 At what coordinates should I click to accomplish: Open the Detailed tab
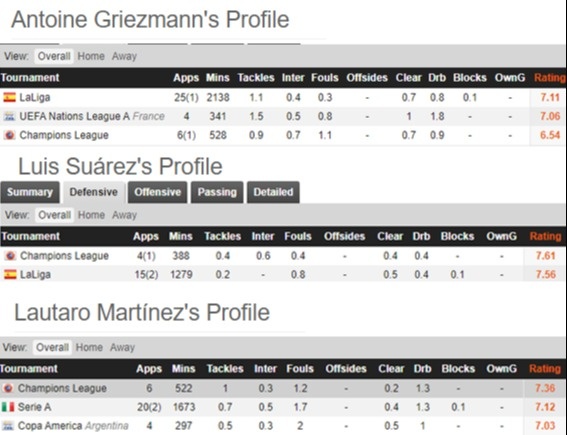(273, 192)
